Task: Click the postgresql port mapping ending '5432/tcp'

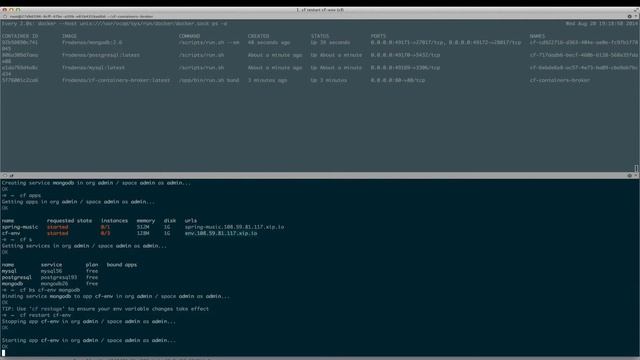Action: (405, 55)
